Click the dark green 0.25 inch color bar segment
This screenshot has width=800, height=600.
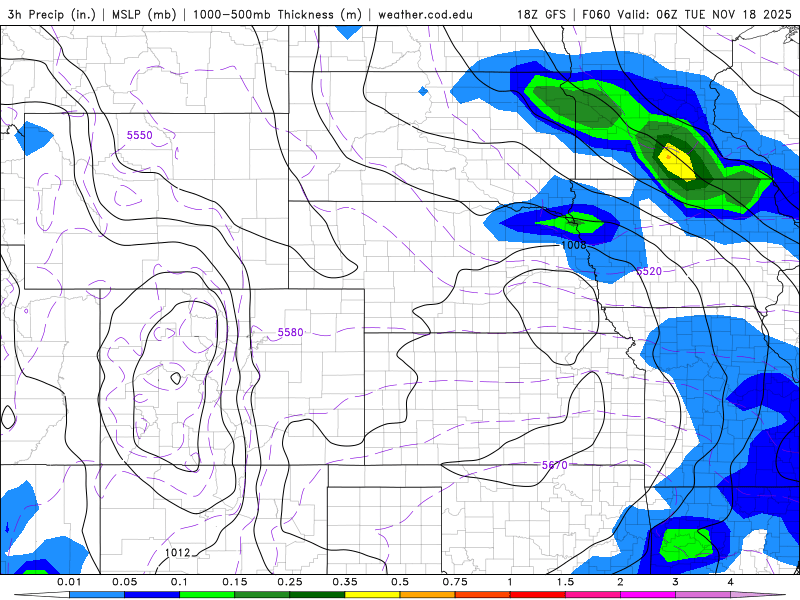317,595
